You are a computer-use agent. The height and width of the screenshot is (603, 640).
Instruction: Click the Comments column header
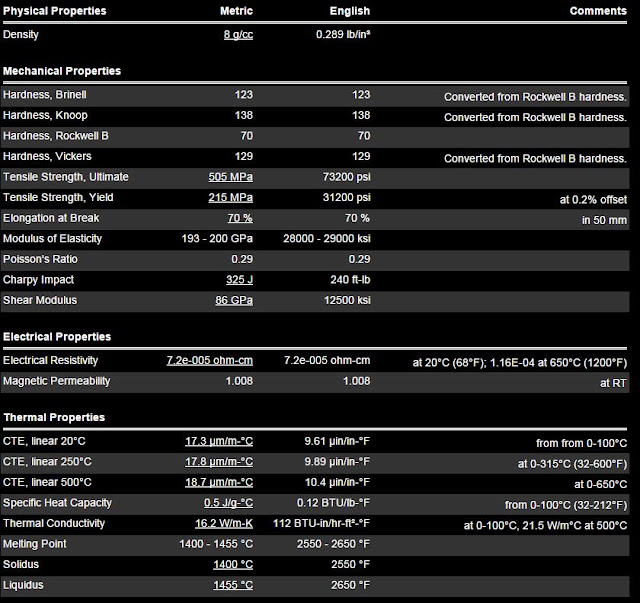598,11
